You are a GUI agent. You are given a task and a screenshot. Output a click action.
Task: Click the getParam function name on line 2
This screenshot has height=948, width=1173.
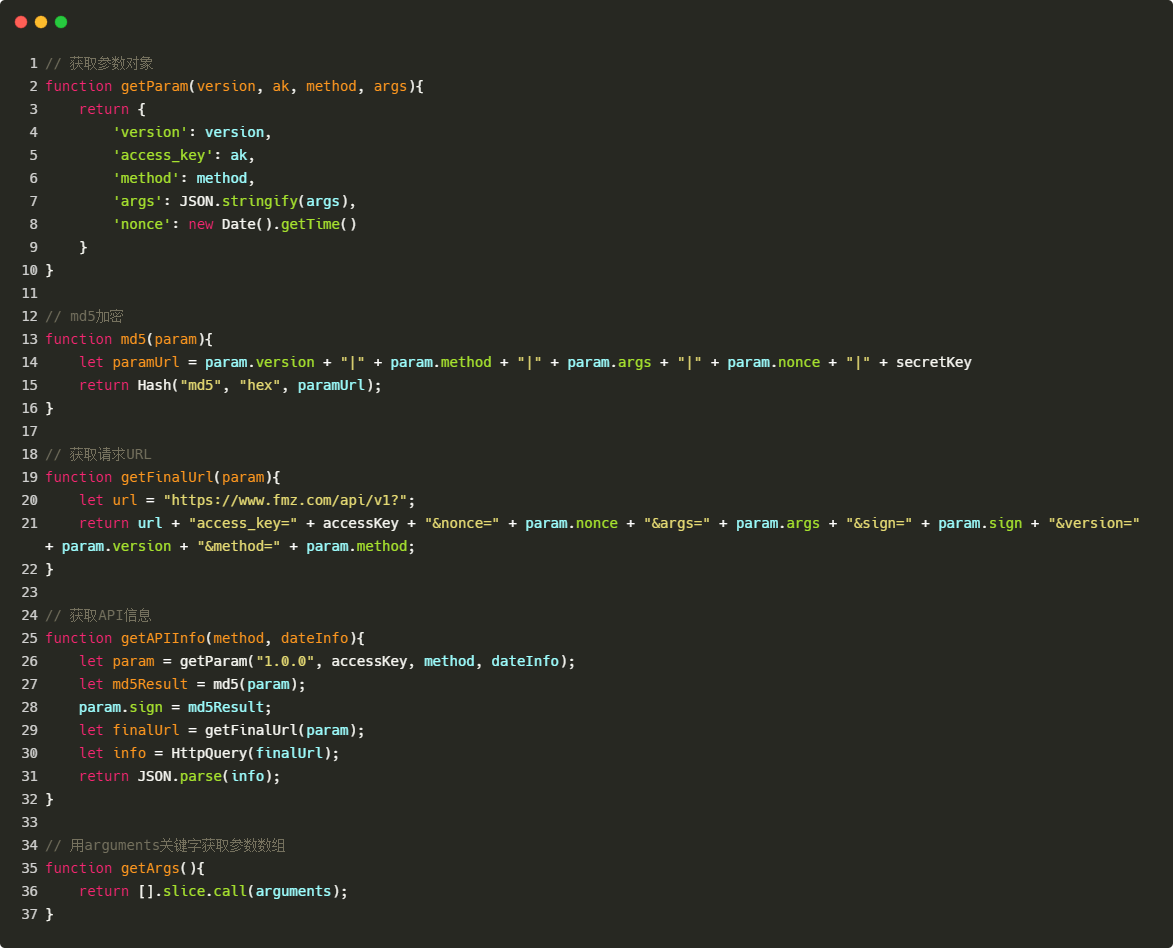tap(155, 87)
